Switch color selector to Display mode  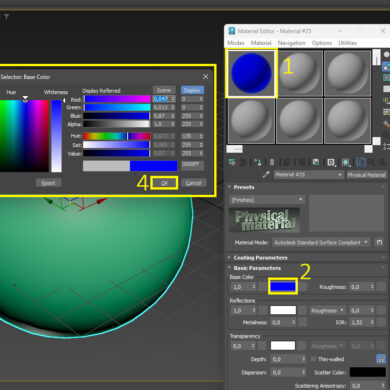(x=192, y=90)
